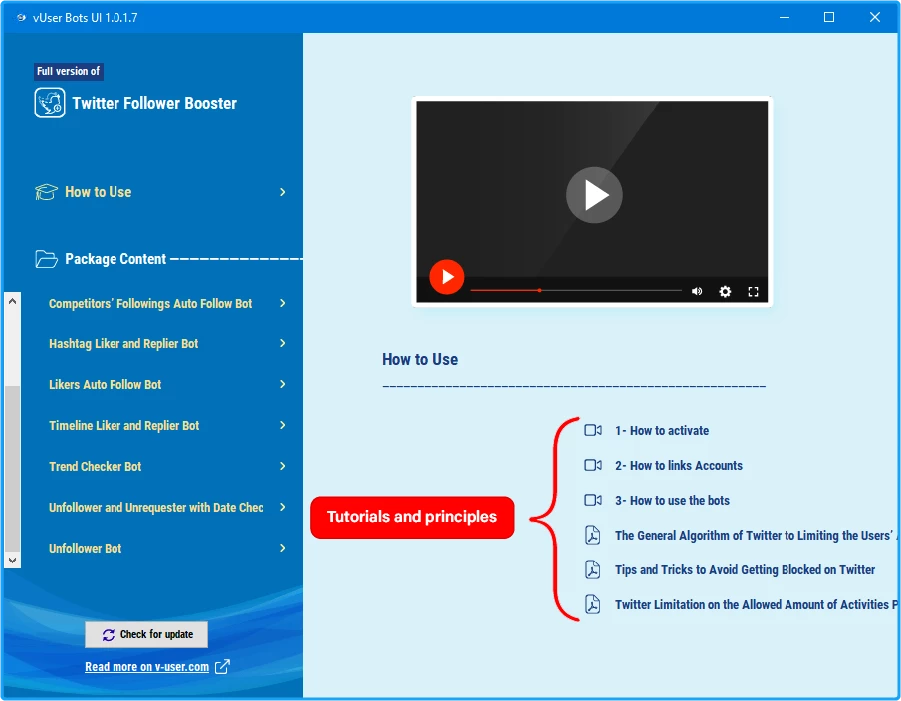Image resolution: width=901 pixels, height=701 pixels.
Task: Open video settings gear icon
Action: coord(725,291)
